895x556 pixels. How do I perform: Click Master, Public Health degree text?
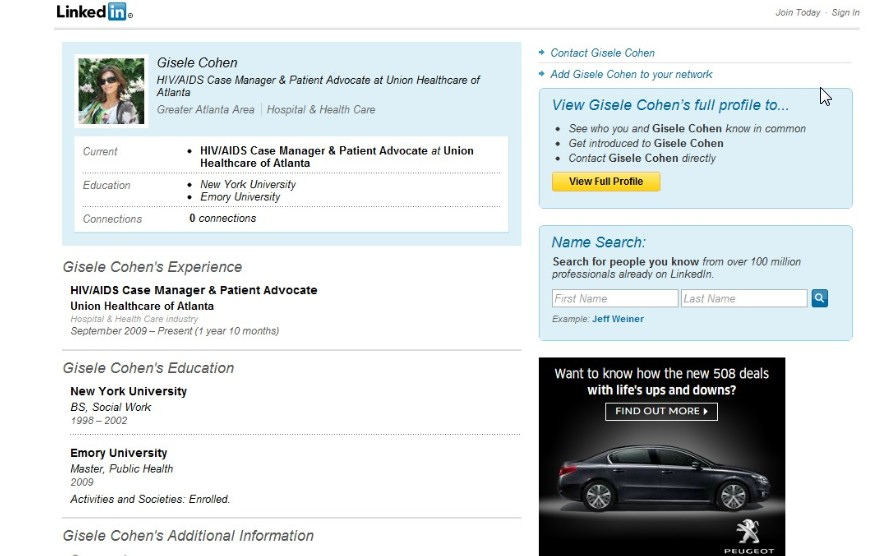[122, 469]
